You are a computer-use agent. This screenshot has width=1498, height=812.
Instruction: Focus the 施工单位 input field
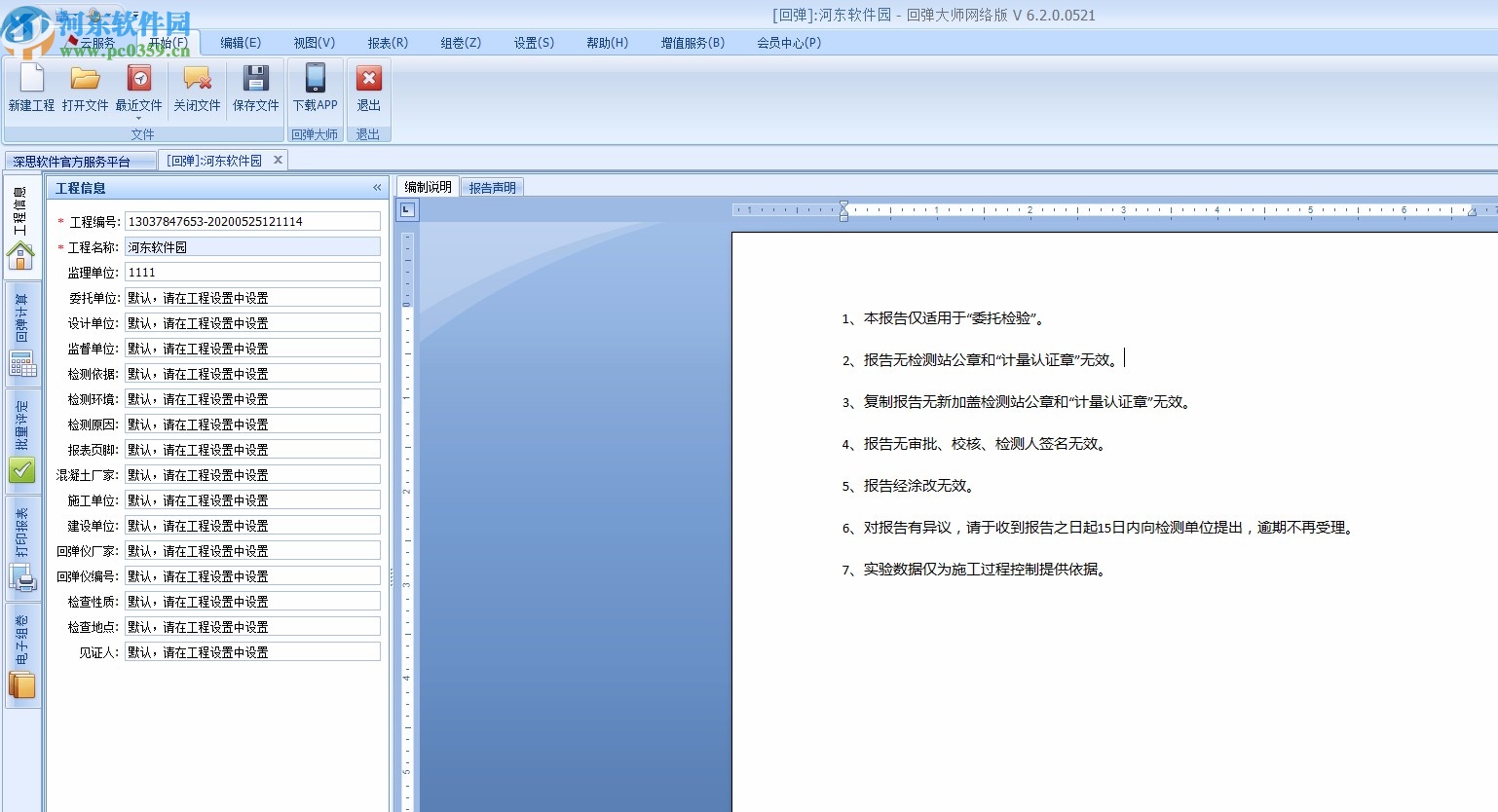(252, 500)
